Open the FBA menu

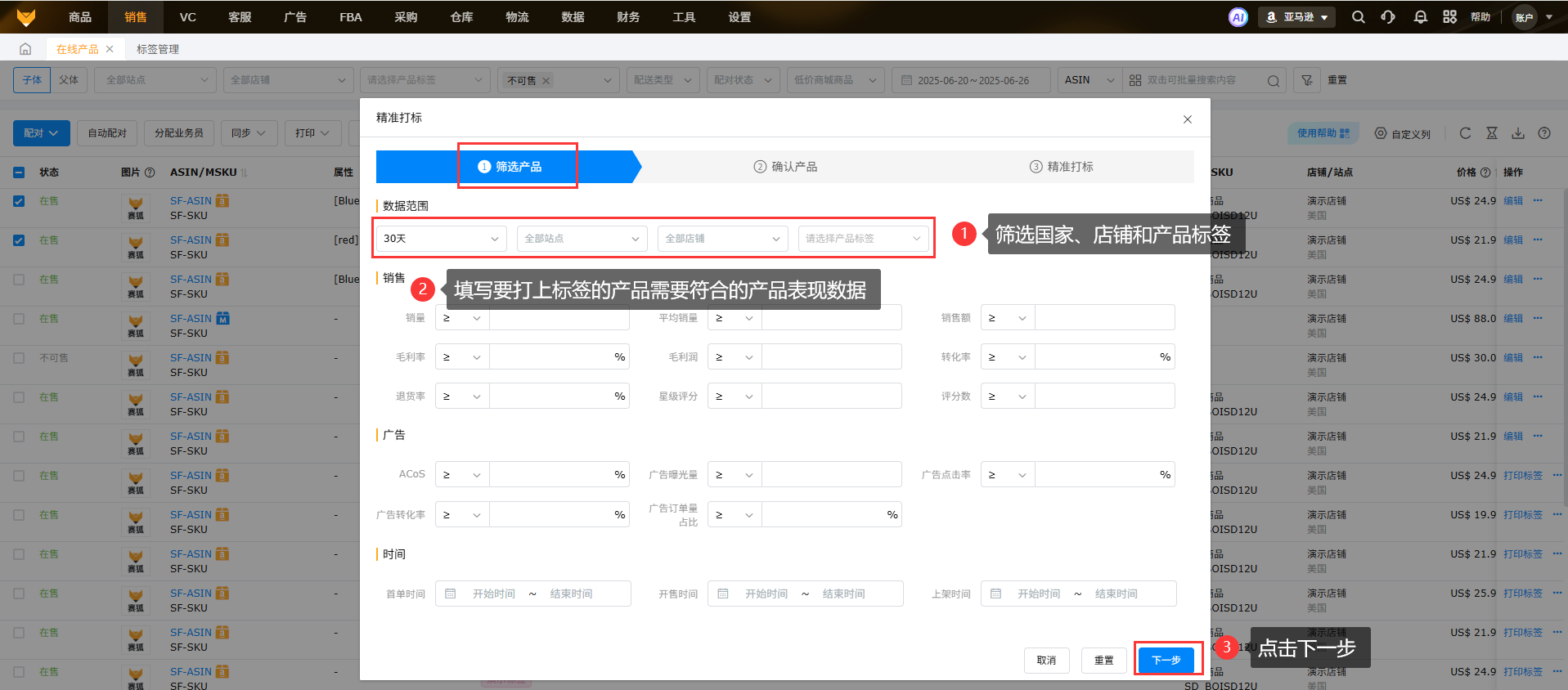coord(351,17)
